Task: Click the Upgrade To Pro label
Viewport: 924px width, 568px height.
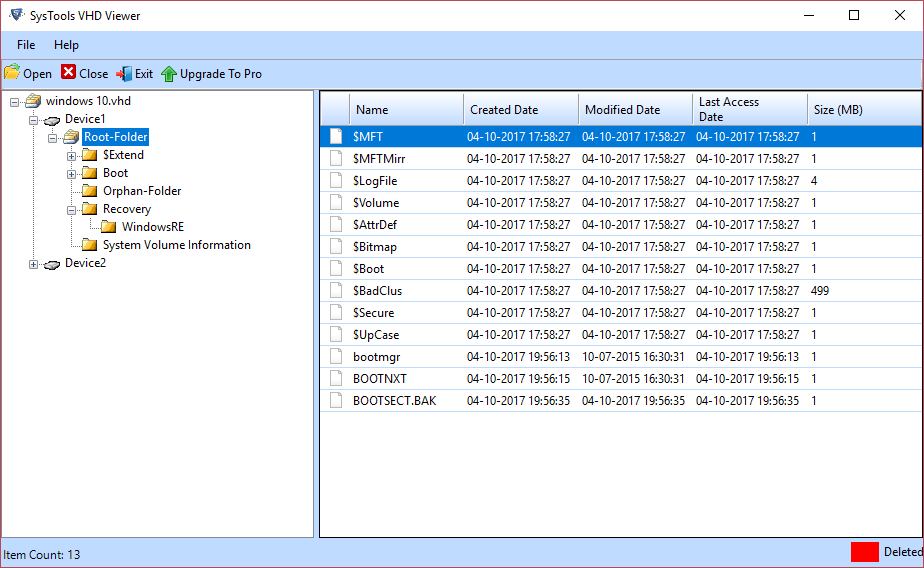Action: click(x=221, y=74)
